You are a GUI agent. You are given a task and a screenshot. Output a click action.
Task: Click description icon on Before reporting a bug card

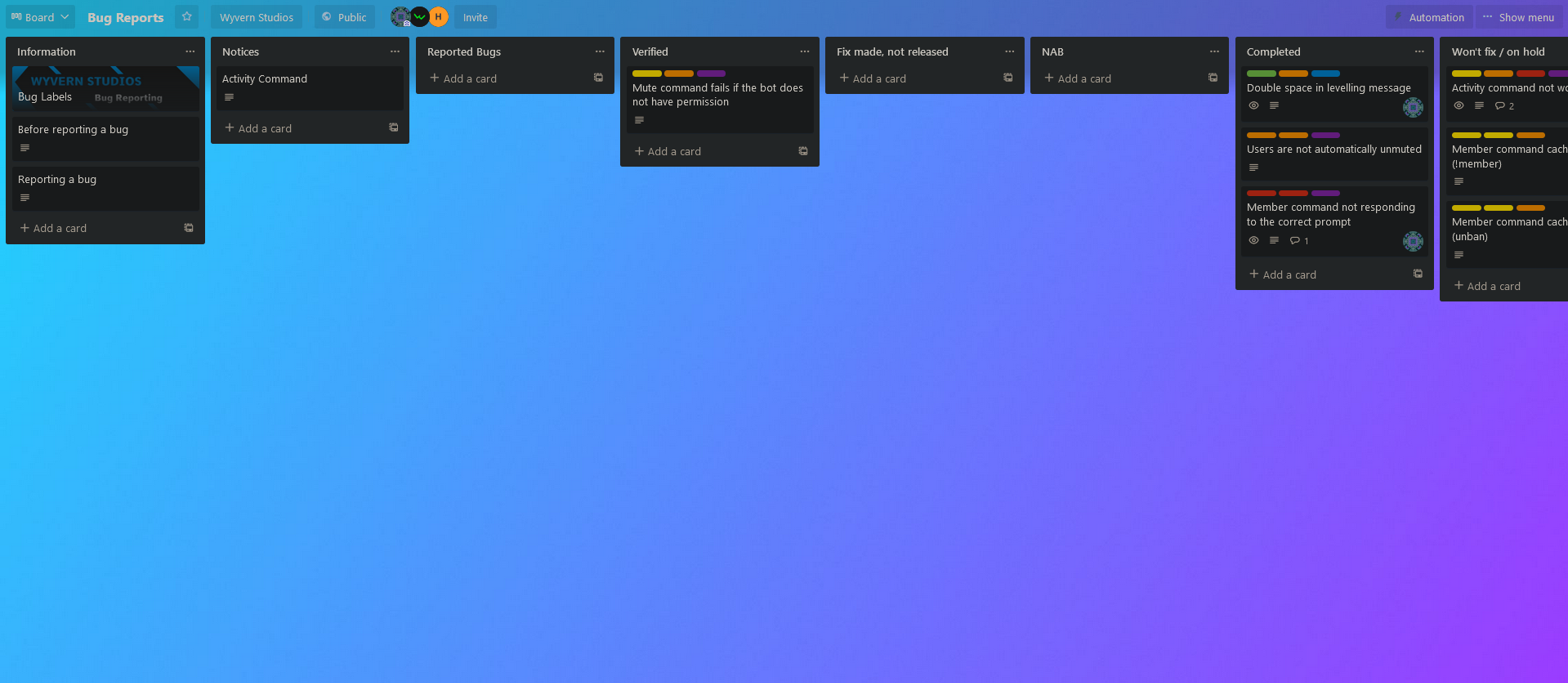point(25,148)
